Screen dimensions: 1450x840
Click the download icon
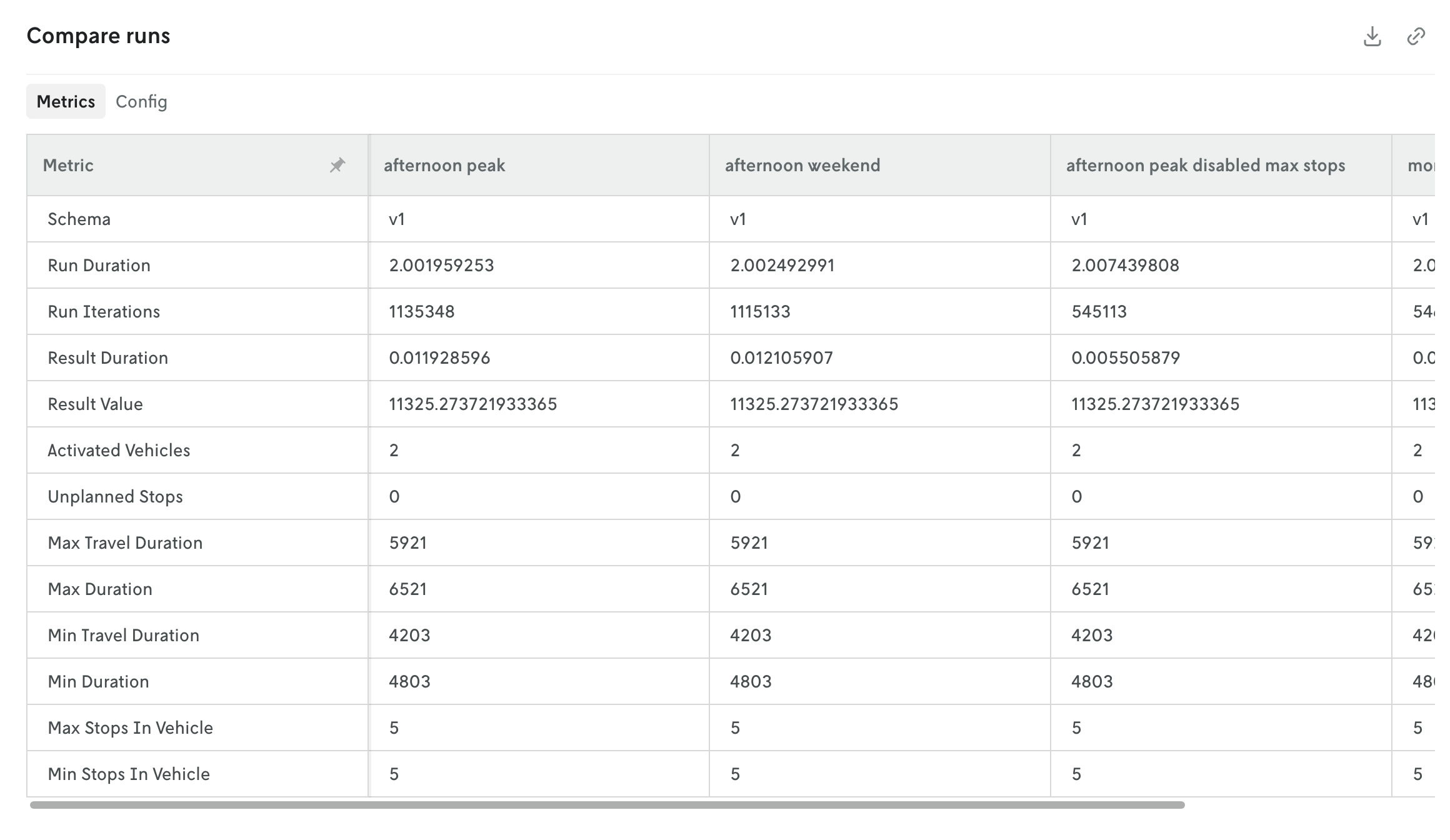1372,37
